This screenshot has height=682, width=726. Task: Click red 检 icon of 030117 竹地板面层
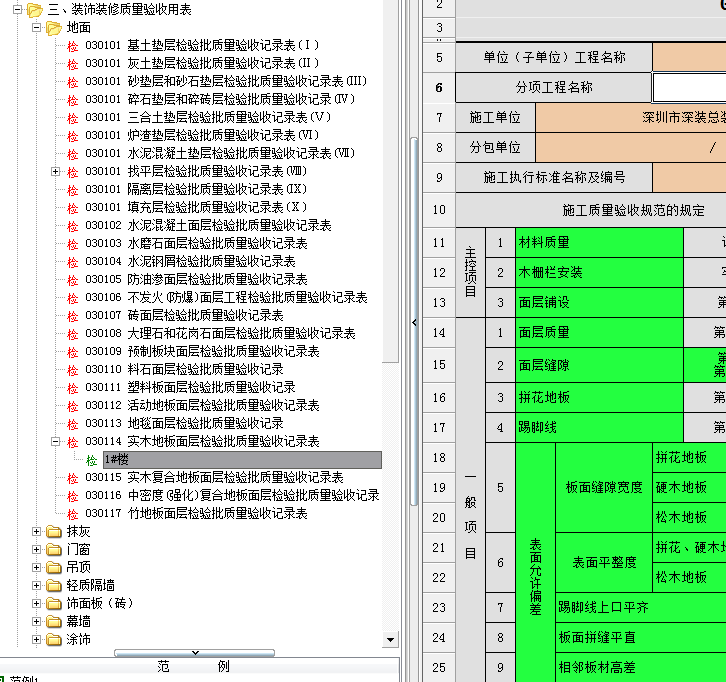click(72, 514)
